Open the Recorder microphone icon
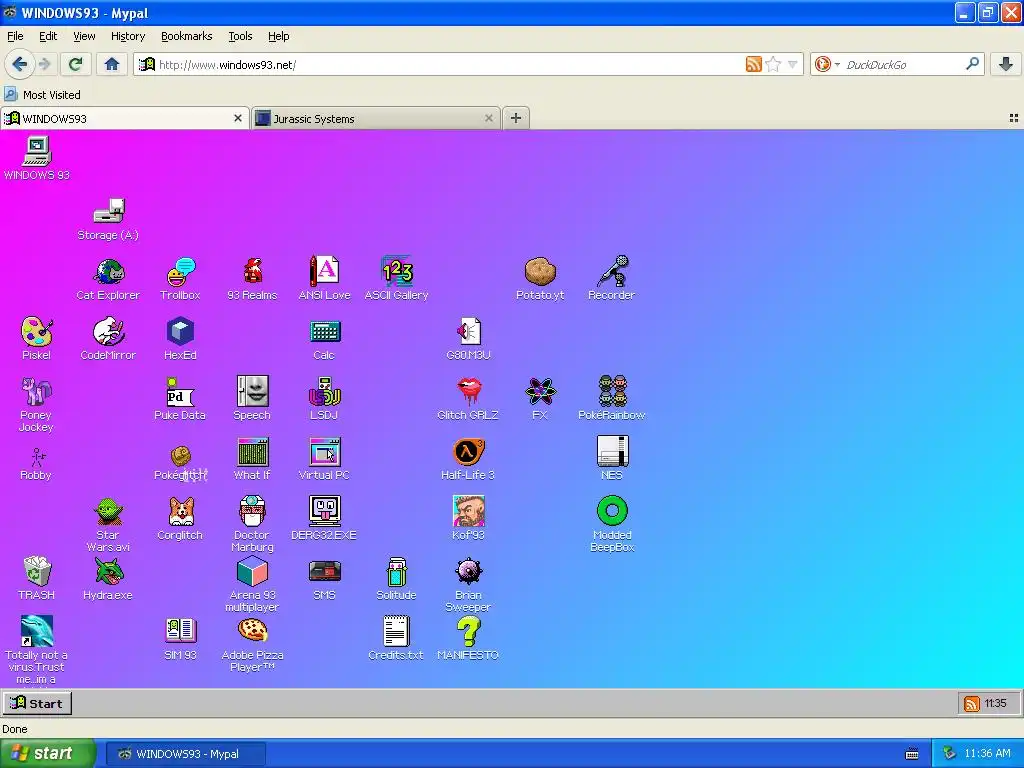 click(x=612, y=272)
